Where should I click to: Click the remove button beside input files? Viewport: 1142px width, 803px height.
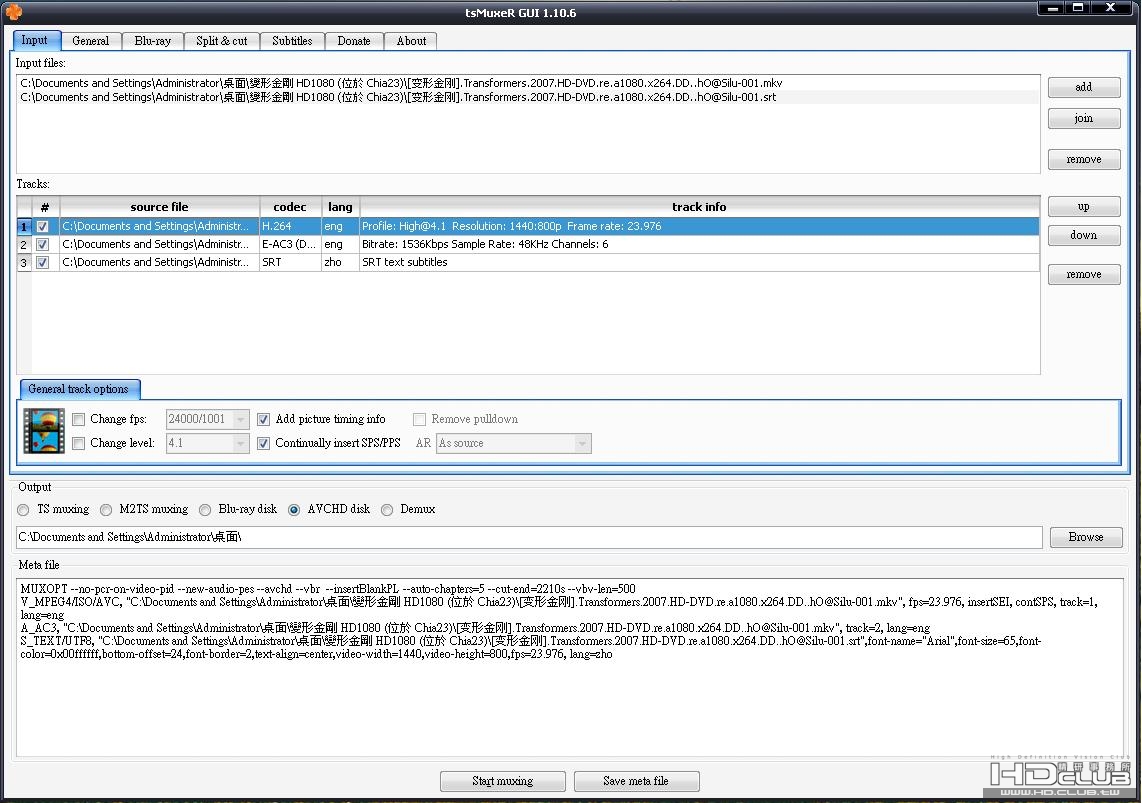point(1084,159)
